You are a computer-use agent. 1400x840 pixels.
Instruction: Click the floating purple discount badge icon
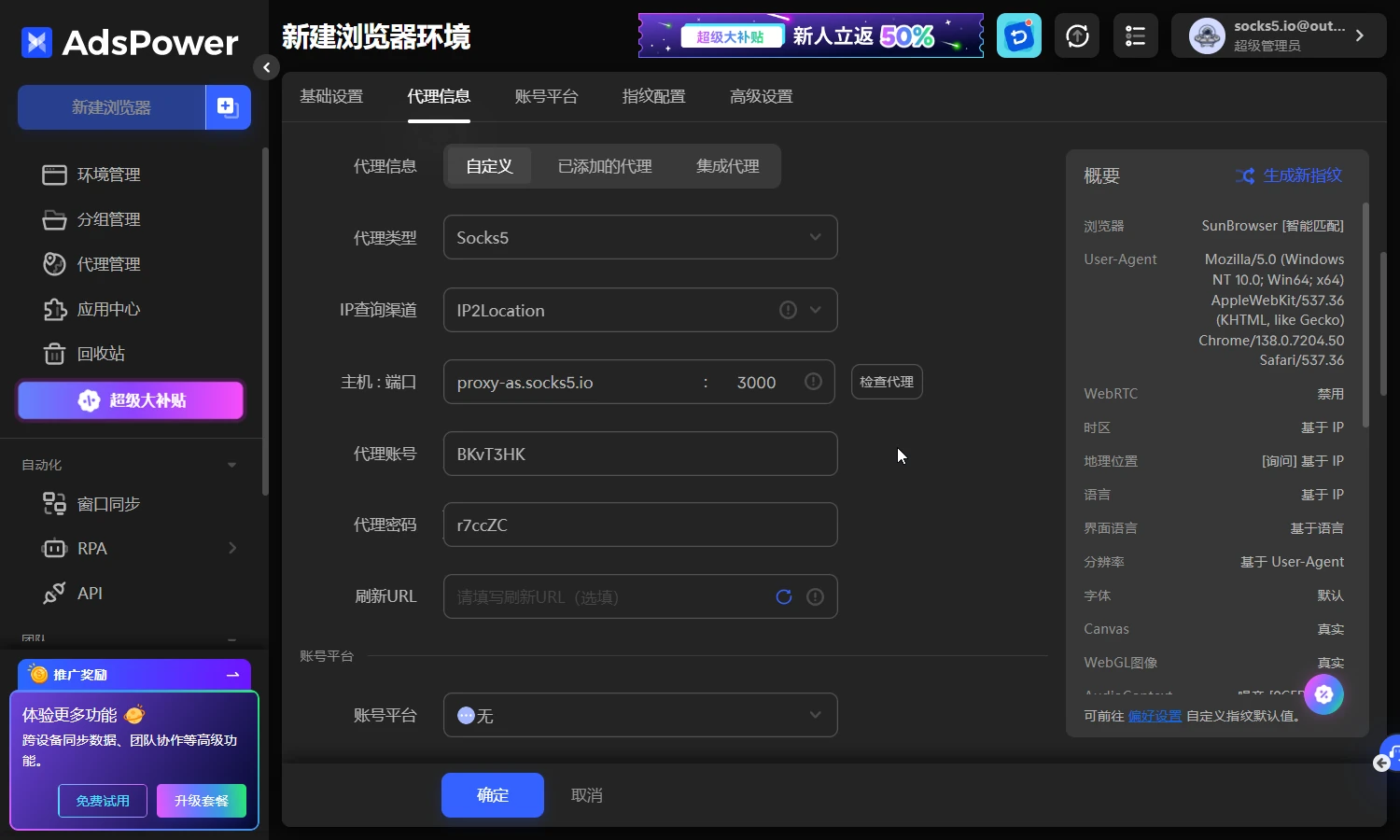point(1323,694)
